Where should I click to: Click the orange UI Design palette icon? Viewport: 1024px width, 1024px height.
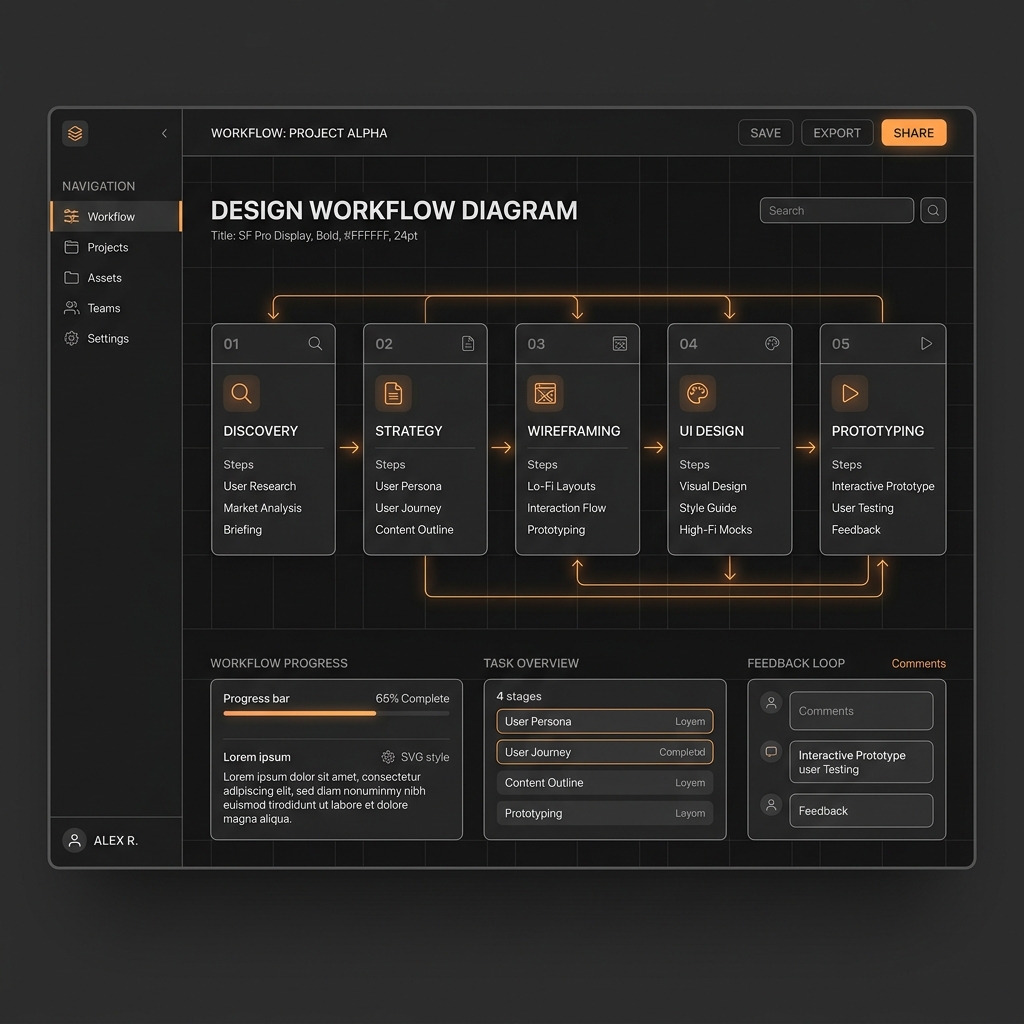click(x=697, y=393)
